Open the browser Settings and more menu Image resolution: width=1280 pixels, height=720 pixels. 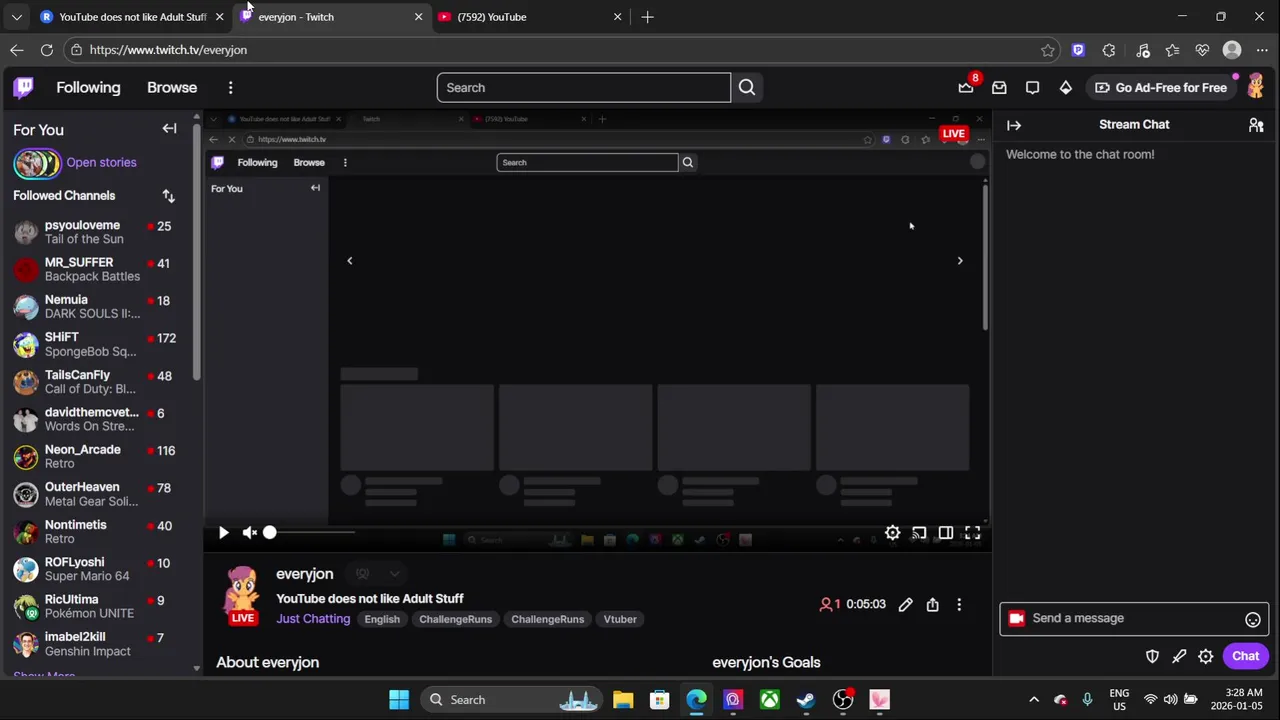[1262, 50]
